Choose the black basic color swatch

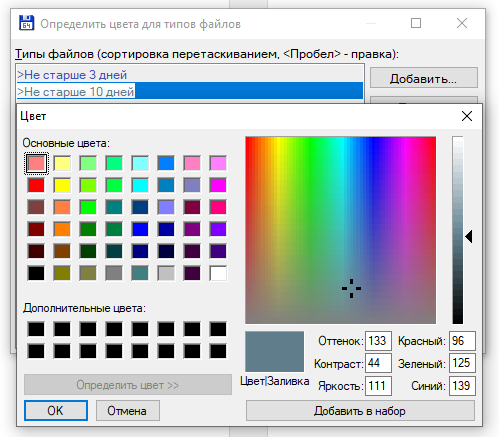[36, 273]
